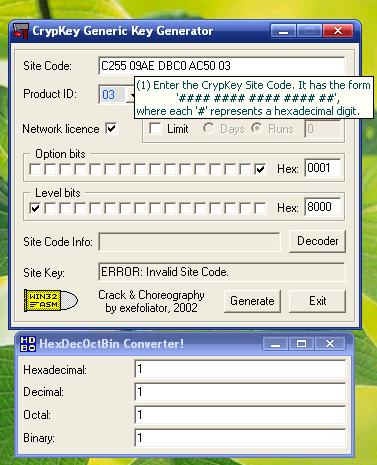Maximize the HexDecOctBin Converter window
Screen dimensions: 377x465
click(x=301, y=344)
